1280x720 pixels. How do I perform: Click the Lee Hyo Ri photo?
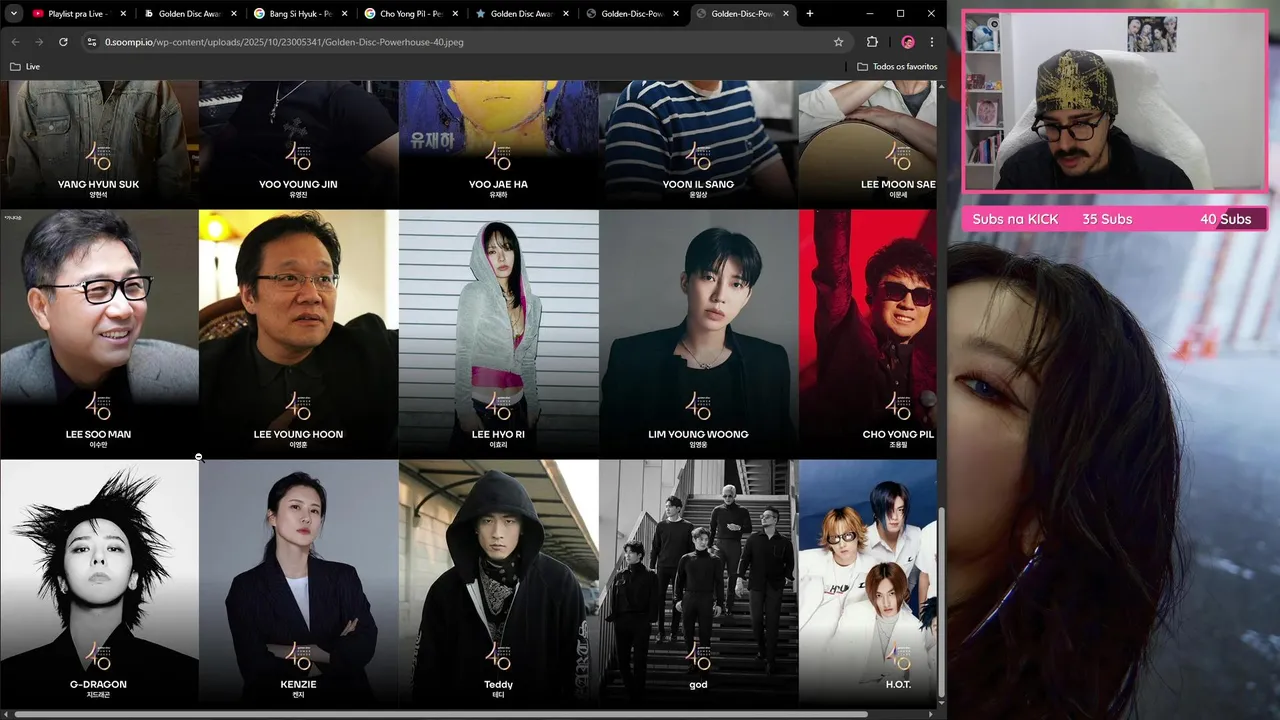[x=498, y=334]
